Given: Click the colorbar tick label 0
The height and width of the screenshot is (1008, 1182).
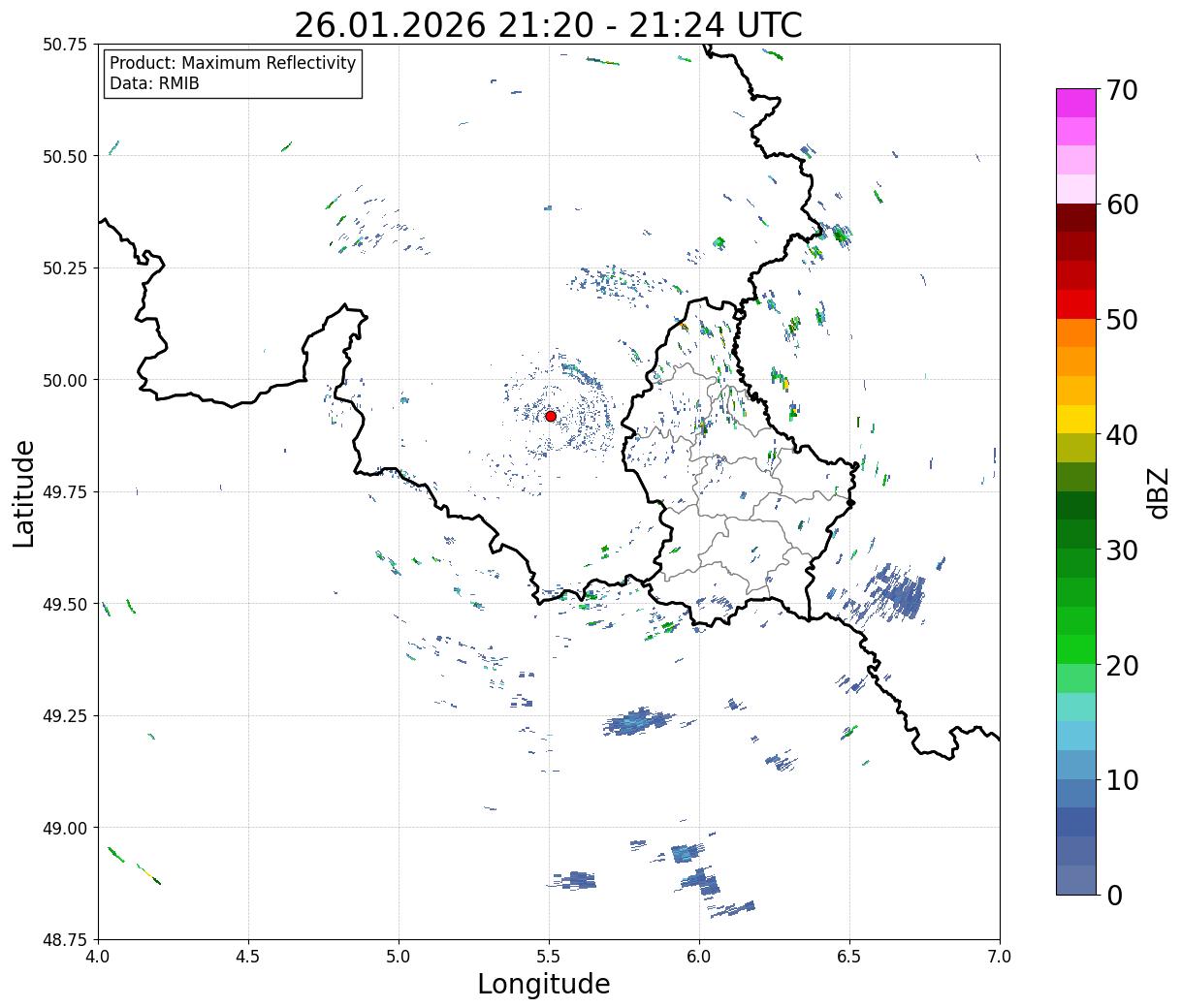Looking at the screenshot, I should [1114, 896].
